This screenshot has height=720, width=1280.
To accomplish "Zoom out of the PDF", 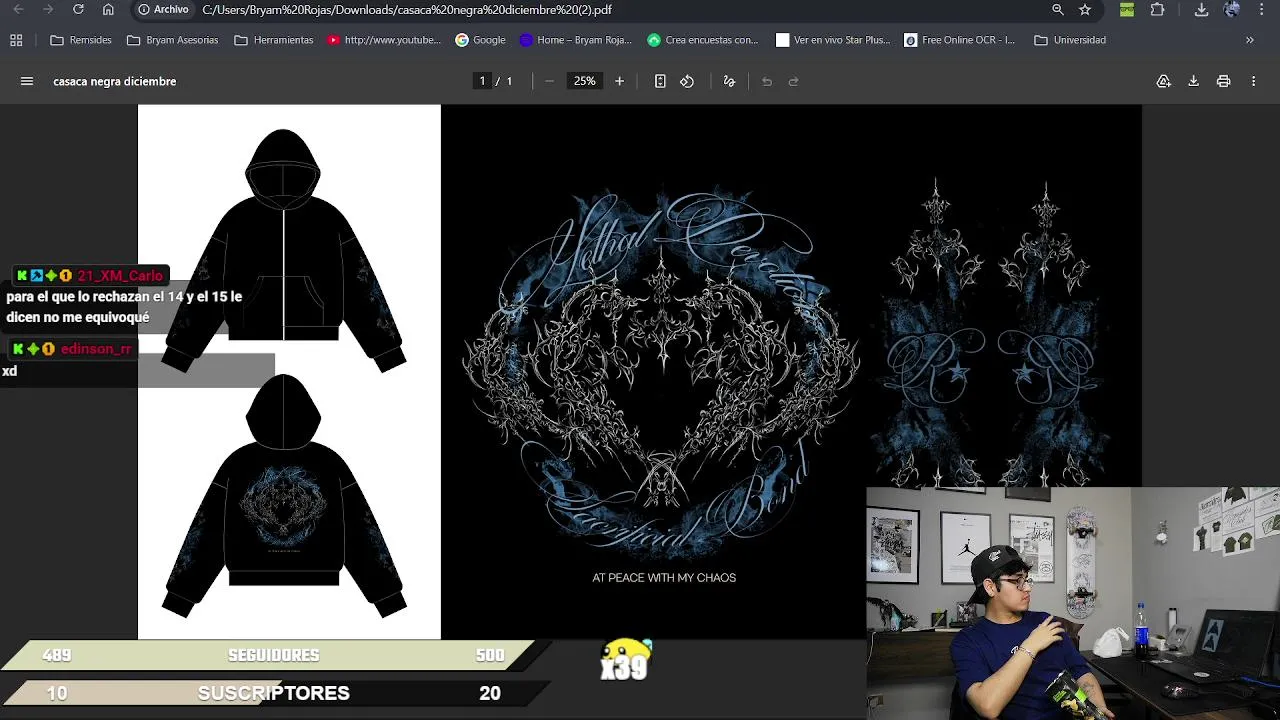I will tap(549, 81).
